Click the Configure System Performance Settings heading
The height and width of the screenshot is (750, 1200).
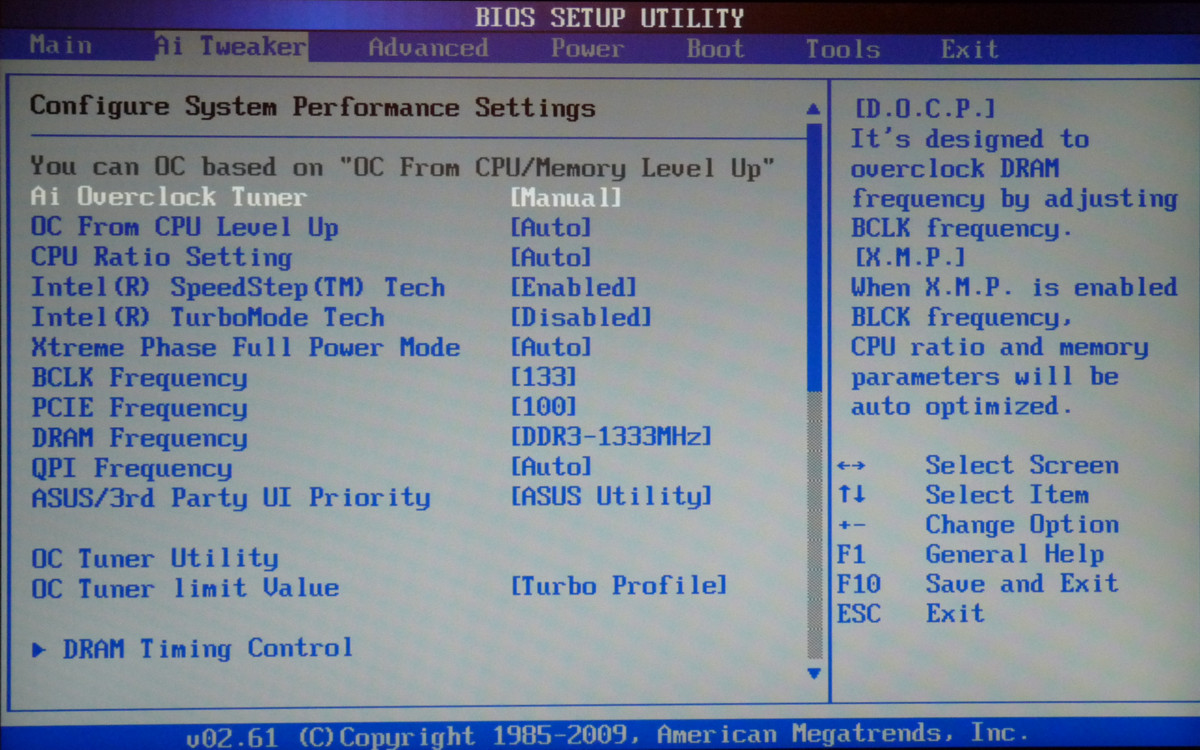point(312,107)
